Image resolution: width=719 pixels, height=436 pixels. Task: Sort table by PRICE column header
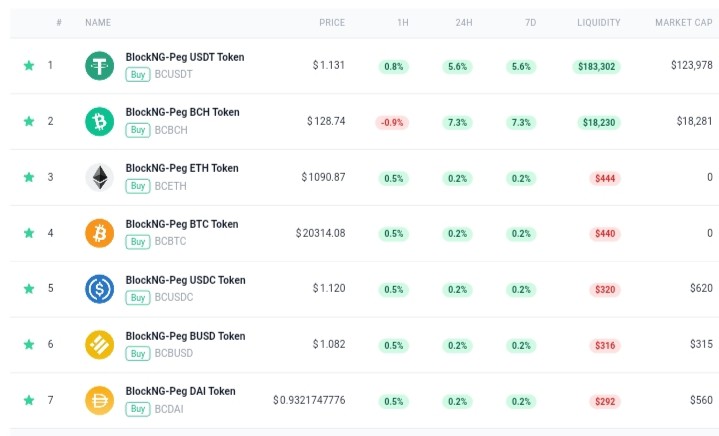click(x=332, y=22)
